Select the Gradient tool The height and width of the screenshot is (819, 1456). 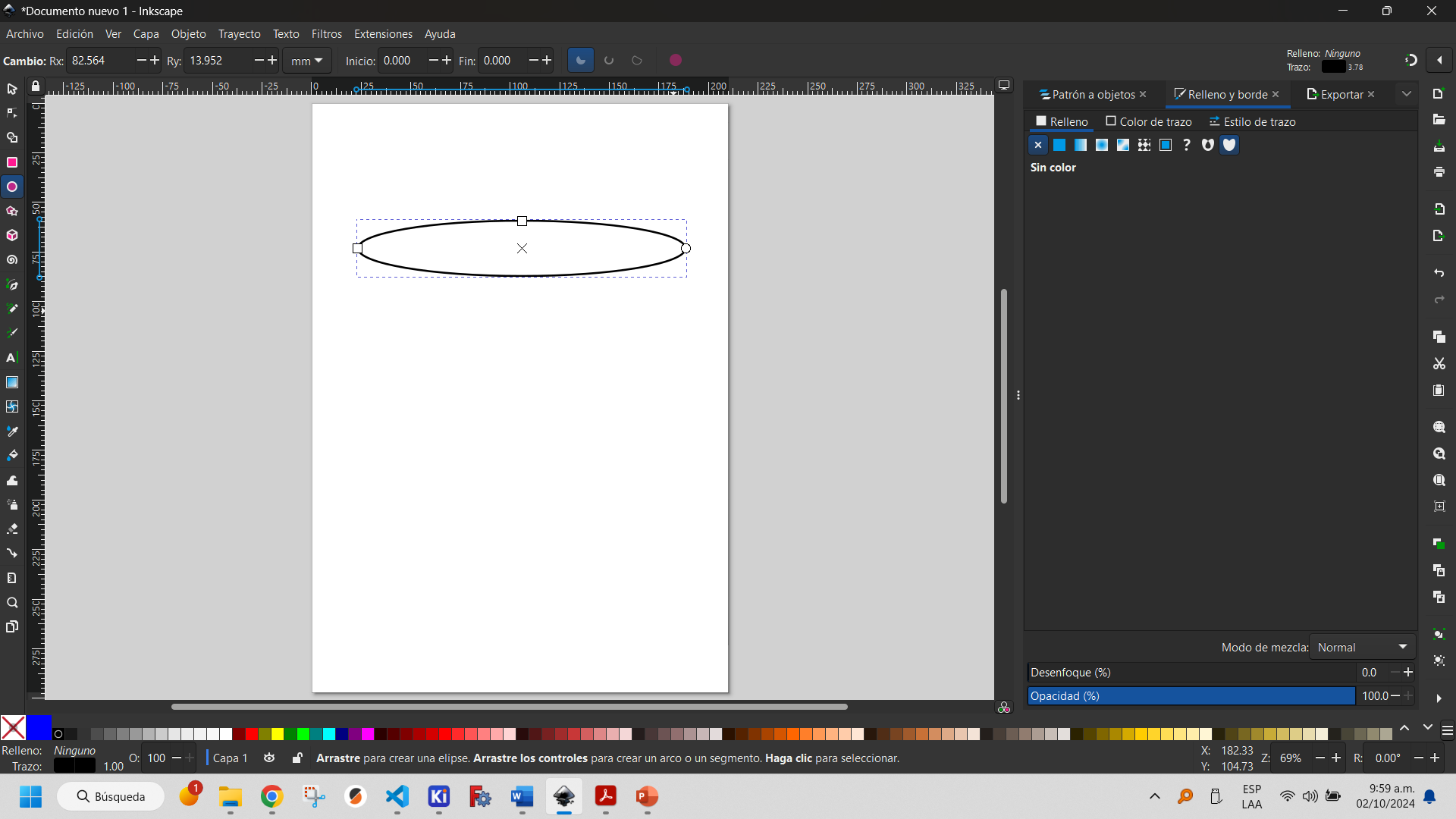[x=12, y=382]
